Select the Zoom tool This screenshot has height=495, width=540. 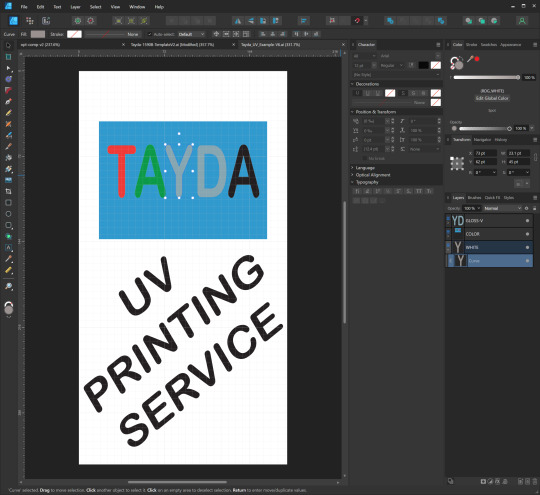[x=9, y=286]
